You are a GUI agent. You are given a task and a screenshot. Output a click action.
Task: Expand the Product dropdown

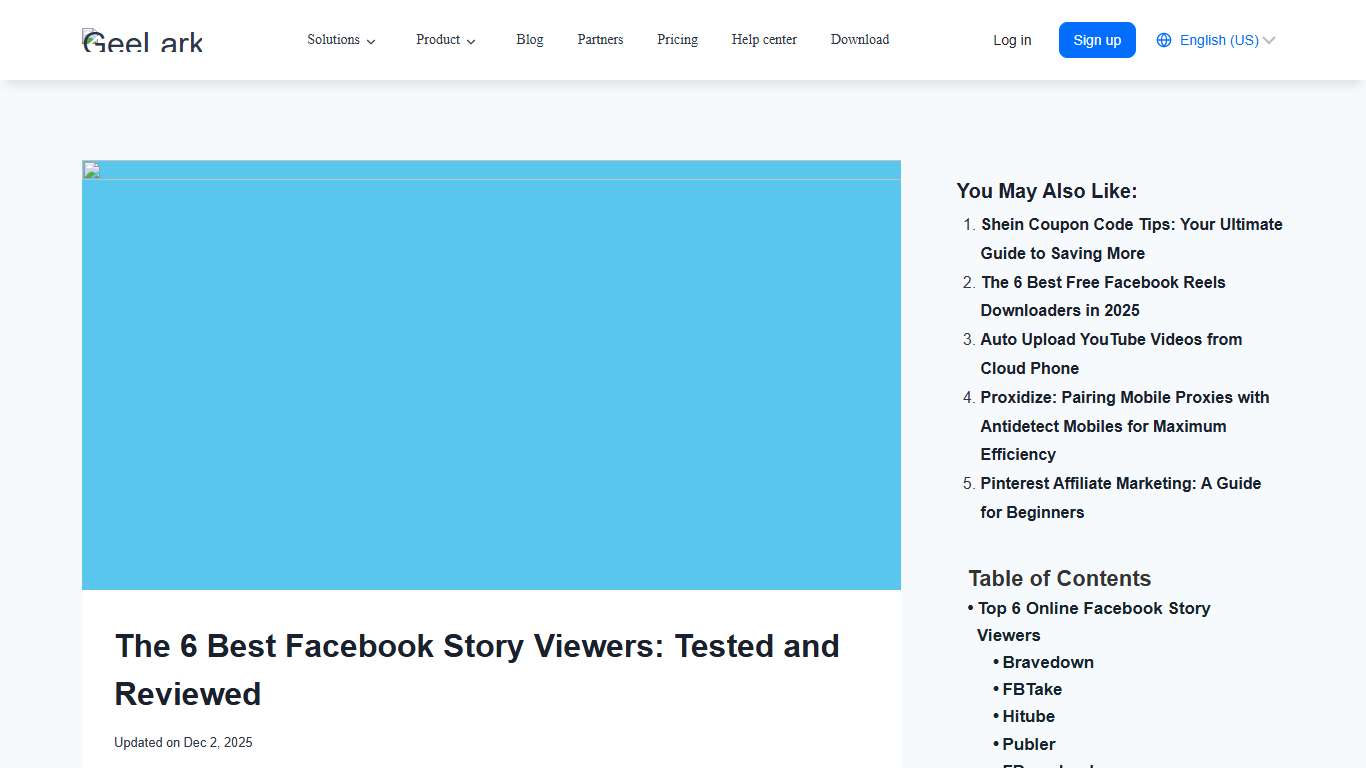tap(445, 40)
